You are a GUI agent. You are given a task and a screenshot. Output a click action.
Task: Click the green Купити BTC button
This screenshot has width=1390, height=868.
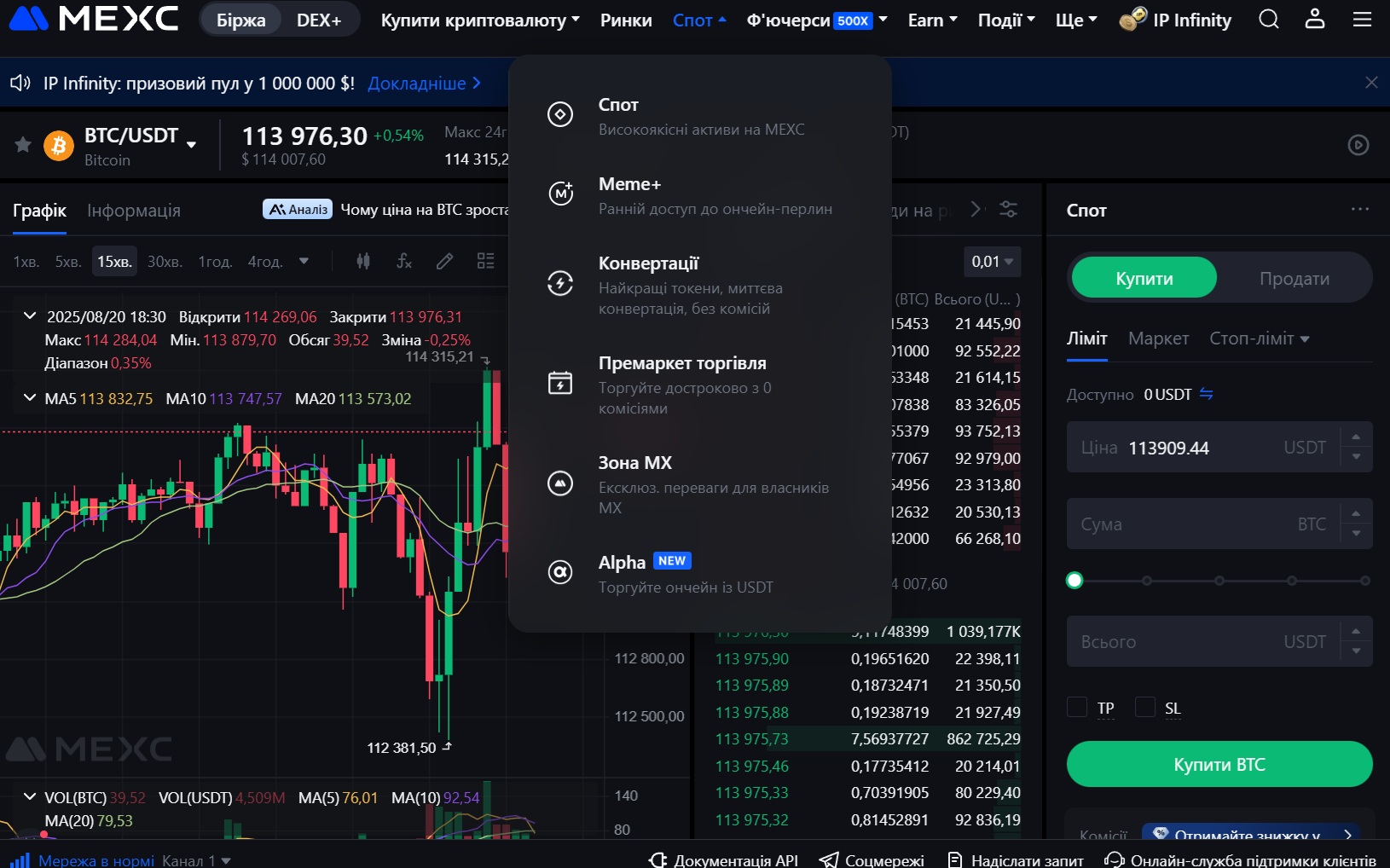click(x=1219, y=764)
